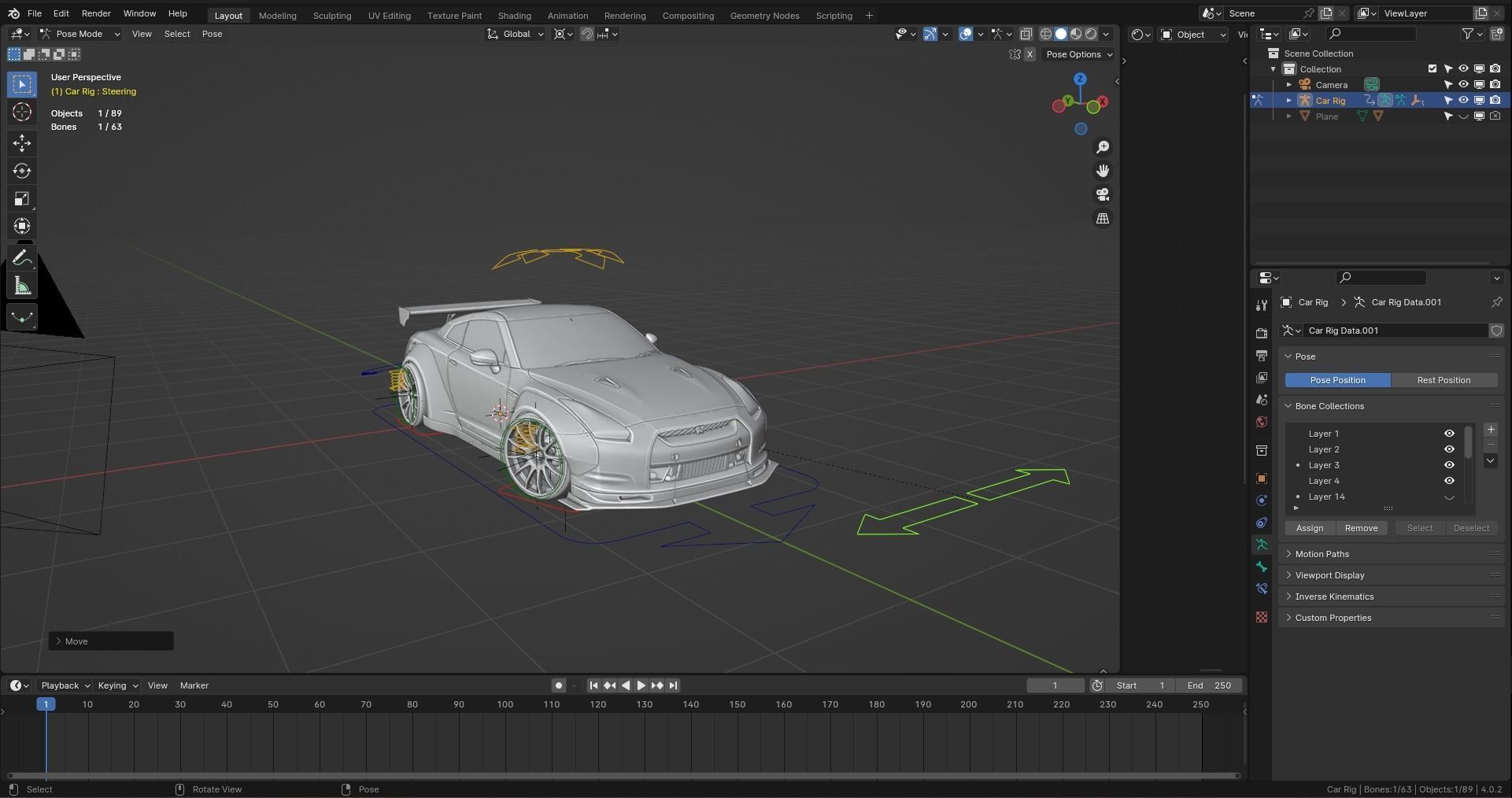1512x798 pixels.
Task: Click the pan view hand icon
Action: (1103, 171)
